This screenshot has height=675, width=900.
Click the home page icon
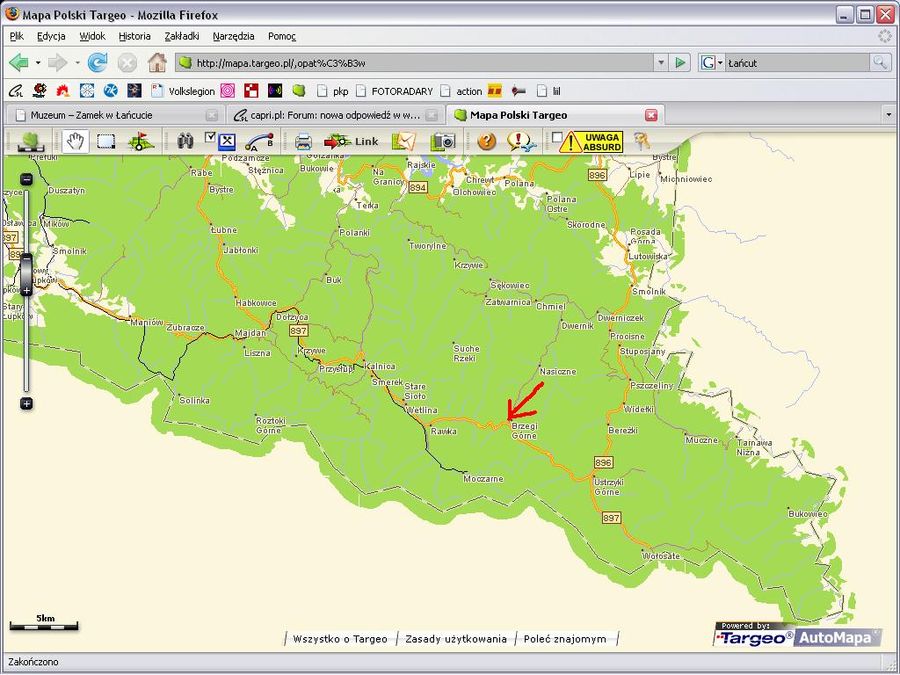157,62
